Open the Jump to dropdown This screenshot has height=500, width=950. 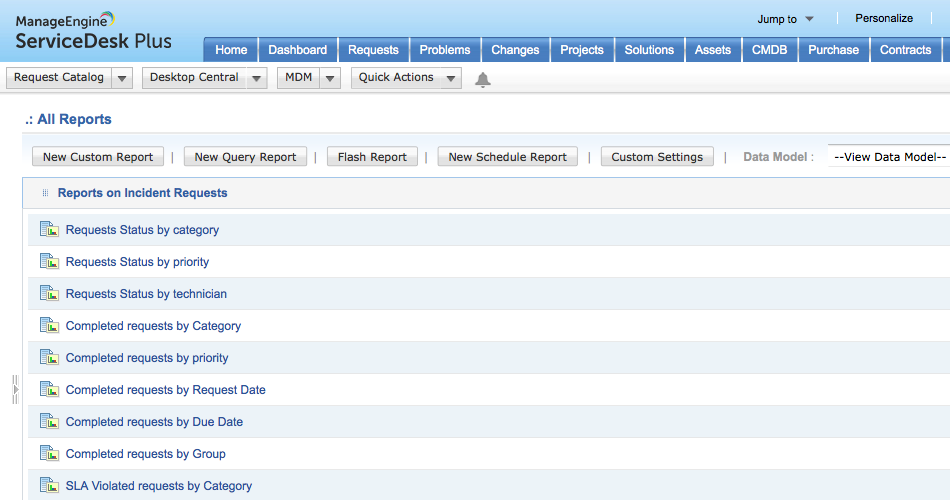click(x=785, y=19)
